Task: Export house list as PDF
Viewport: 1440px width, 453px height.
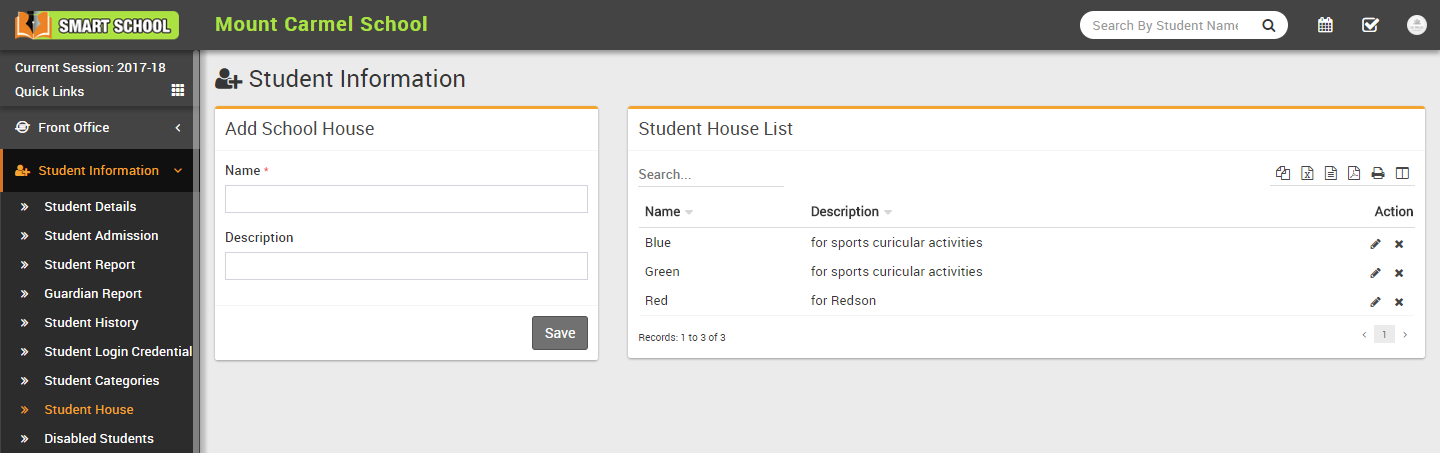Action: coord(1354,173)
